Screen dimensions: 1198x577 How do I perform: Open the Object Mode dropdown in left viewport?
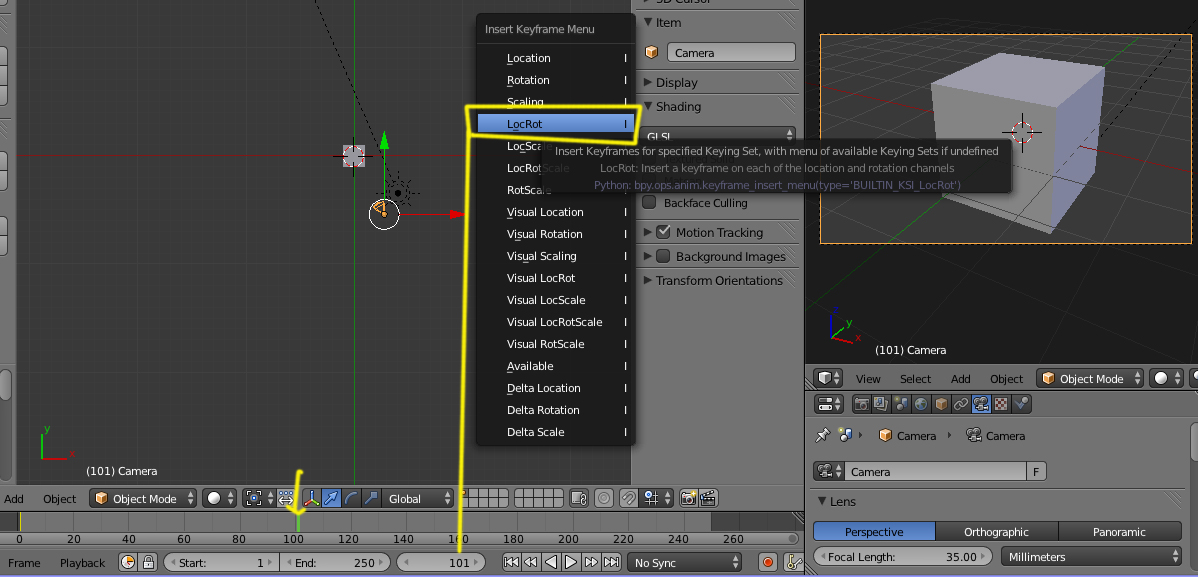pos(143,499)
